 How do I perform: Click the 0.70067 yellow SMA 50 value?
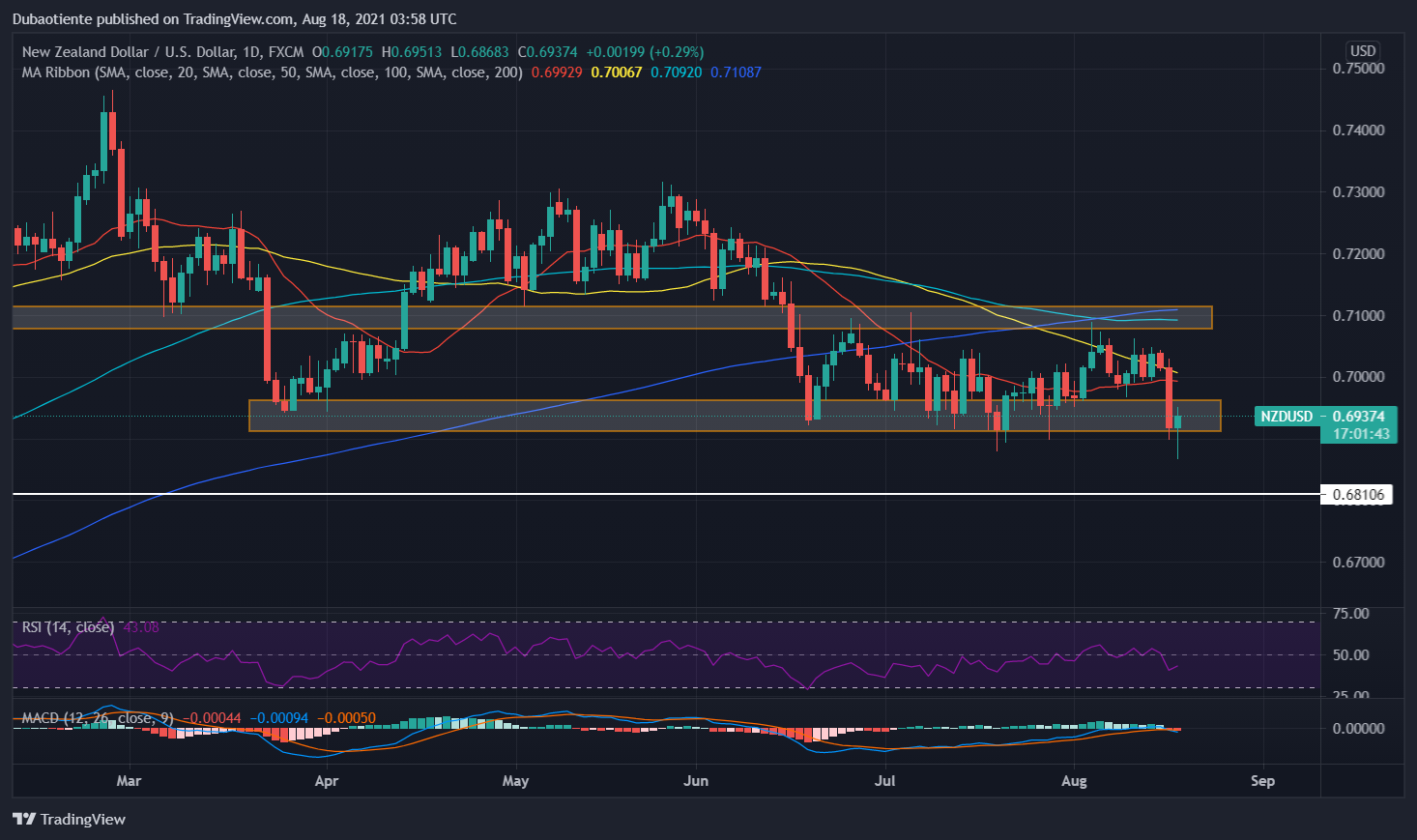(x=617, y=72)
